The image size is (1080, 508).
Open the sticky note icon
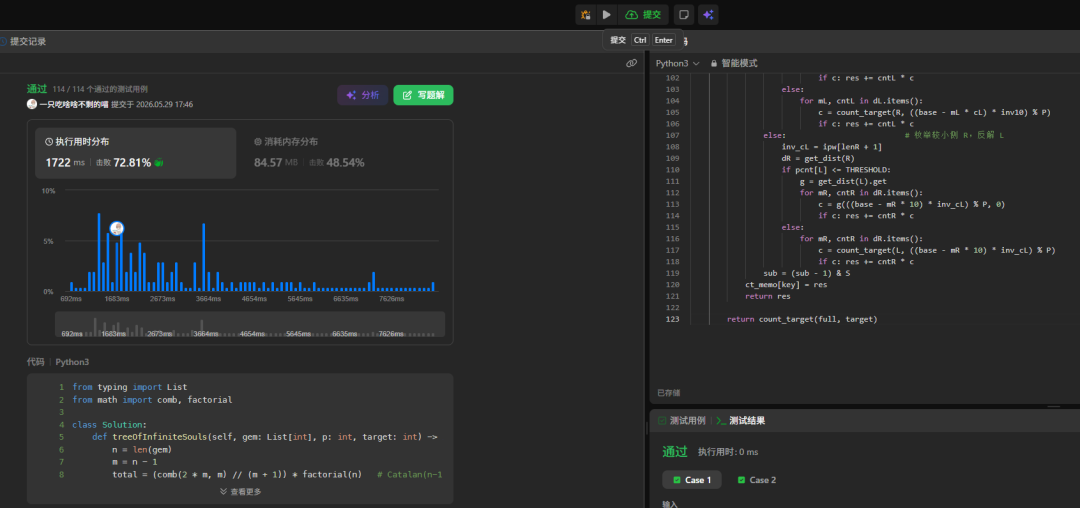[x=683, y=14]
